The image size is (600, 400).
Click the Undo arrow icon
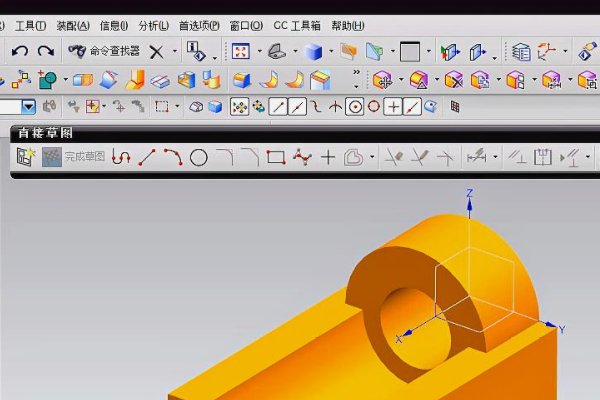20,51
